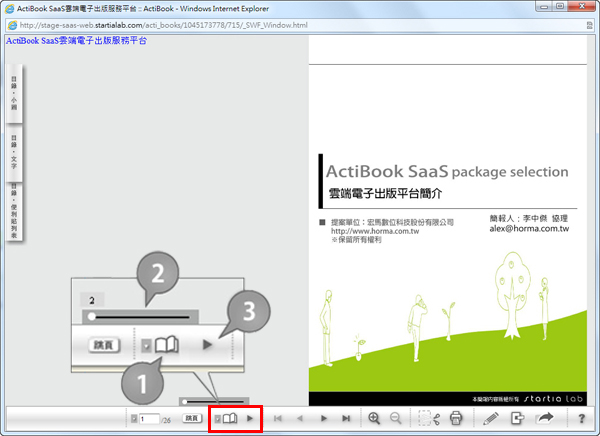Open help with the question mark icon
The image size is (600, 436).
coord(582,418)
